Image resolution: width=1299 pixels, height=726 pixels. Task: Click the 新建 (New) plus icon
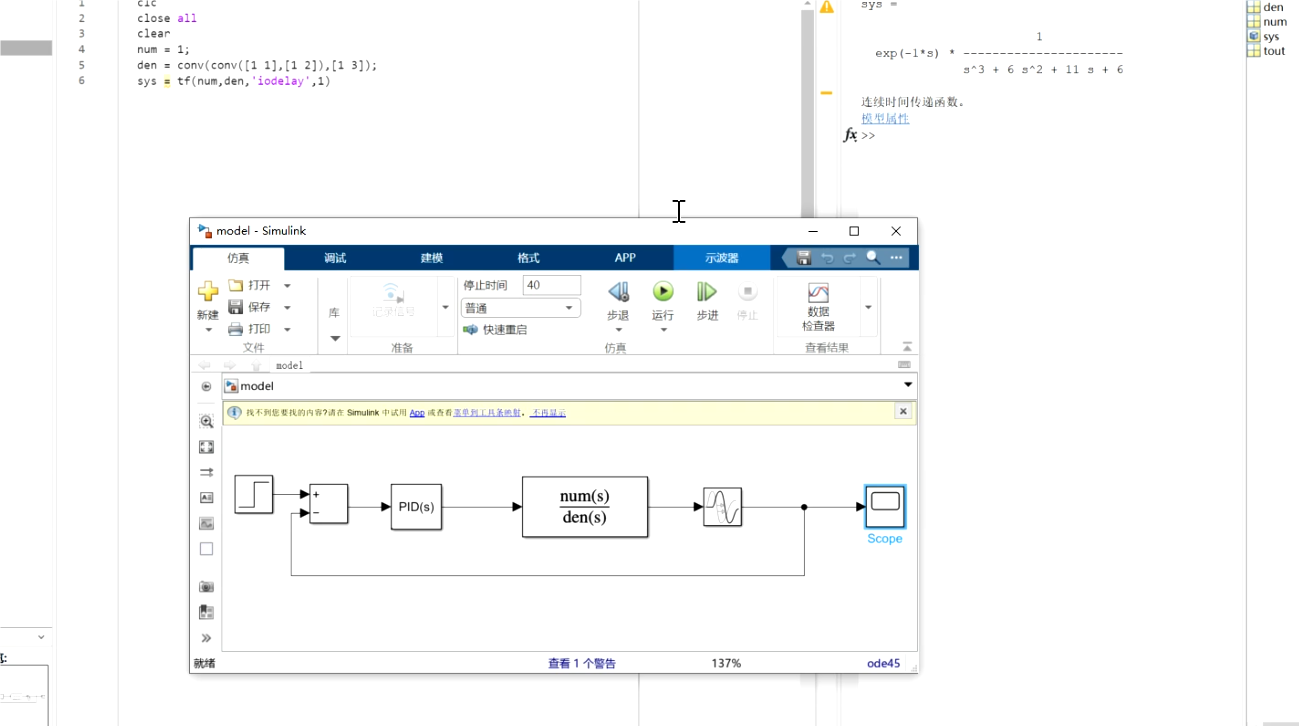pyautogui.click(x=208, y=292)
